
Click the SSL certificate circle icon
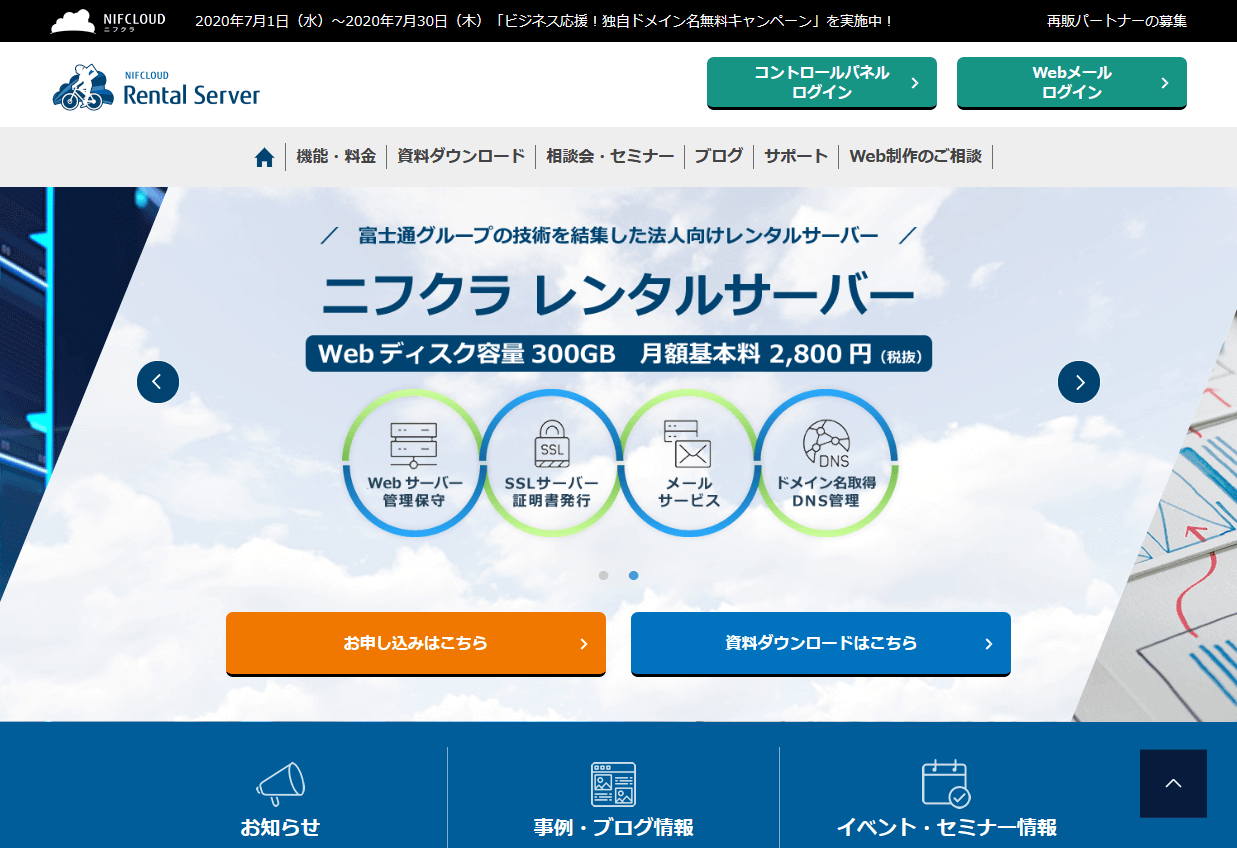[x=551, y=463]
